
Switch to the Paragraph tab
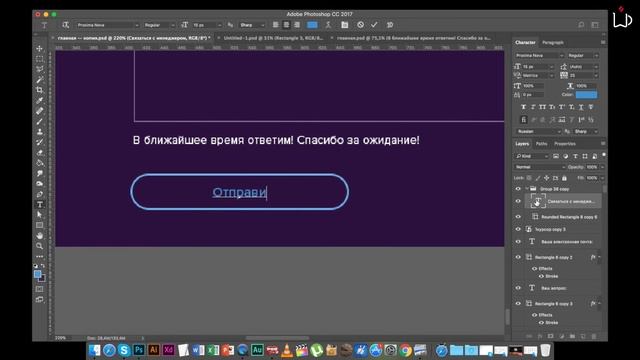pyautogui.click(x=553, y=42)
